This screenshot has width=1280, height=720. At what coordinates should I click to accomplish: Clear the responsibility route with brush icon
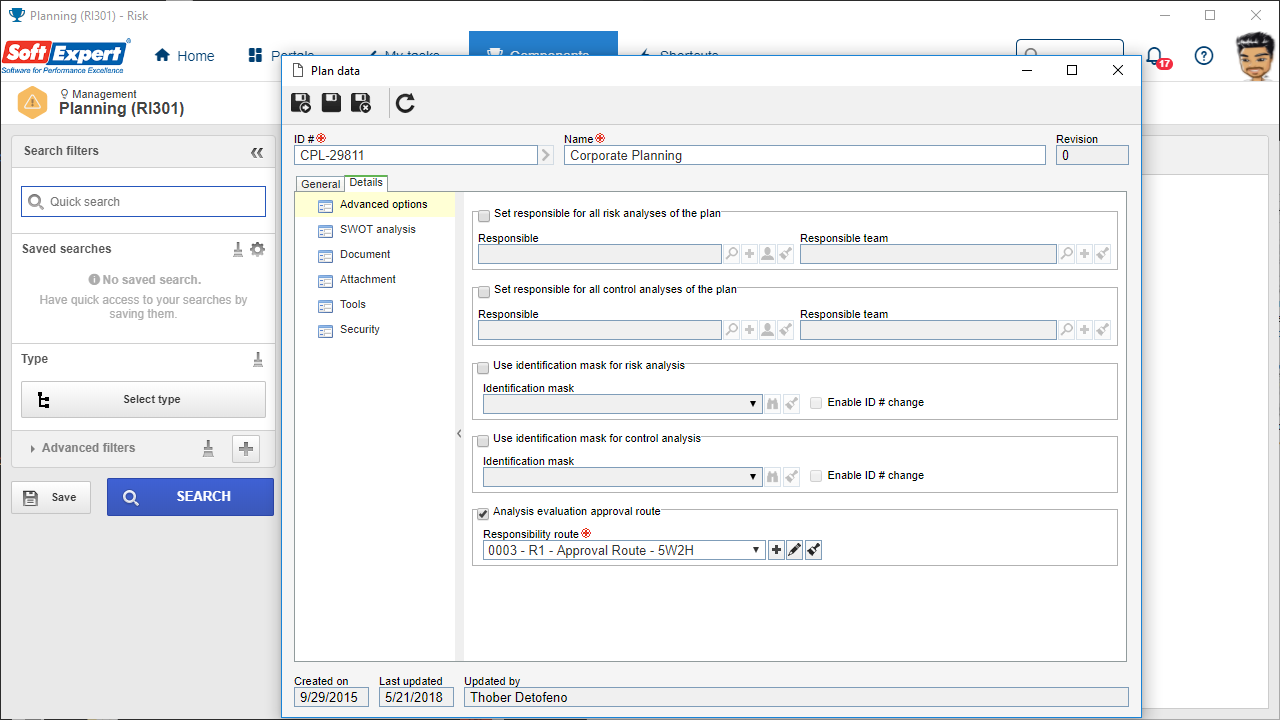point(813,550)
